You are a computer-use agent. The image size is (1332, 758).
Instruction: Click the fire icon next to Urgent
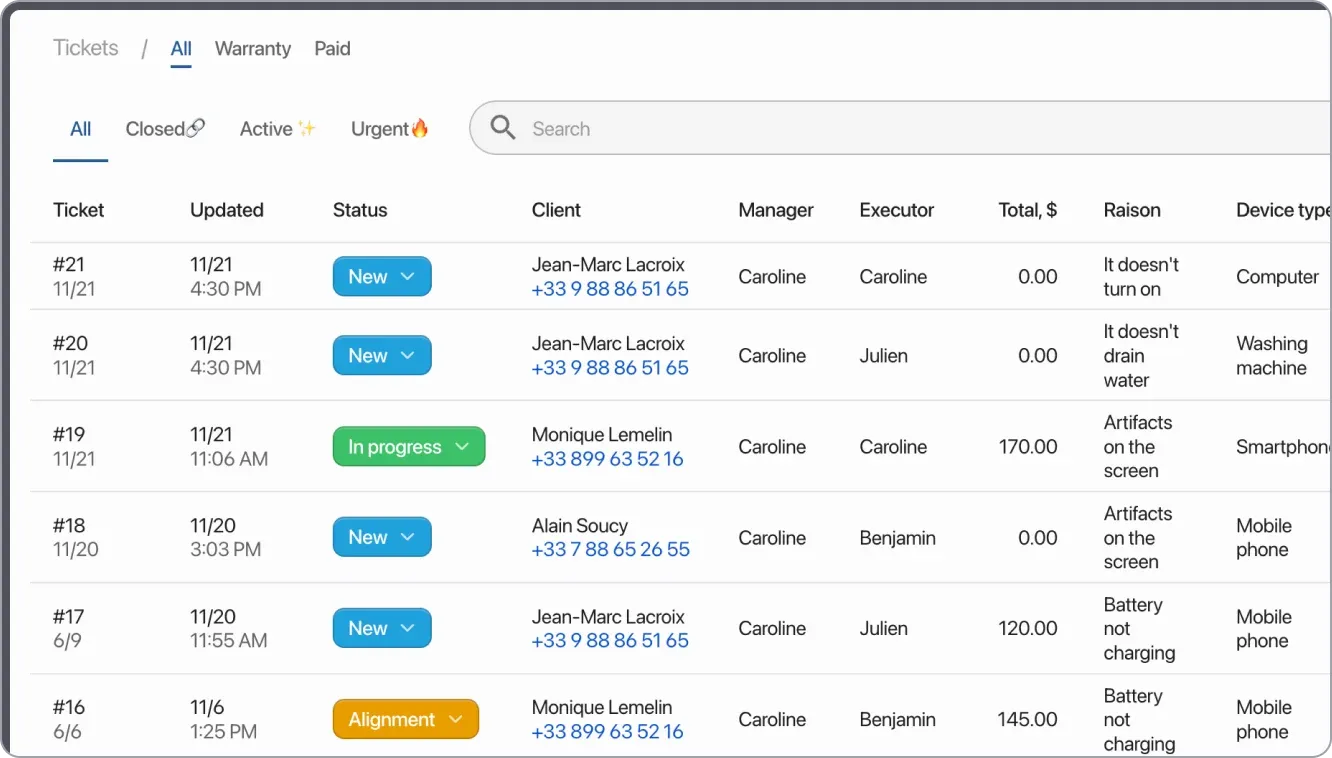coord(421,127)
